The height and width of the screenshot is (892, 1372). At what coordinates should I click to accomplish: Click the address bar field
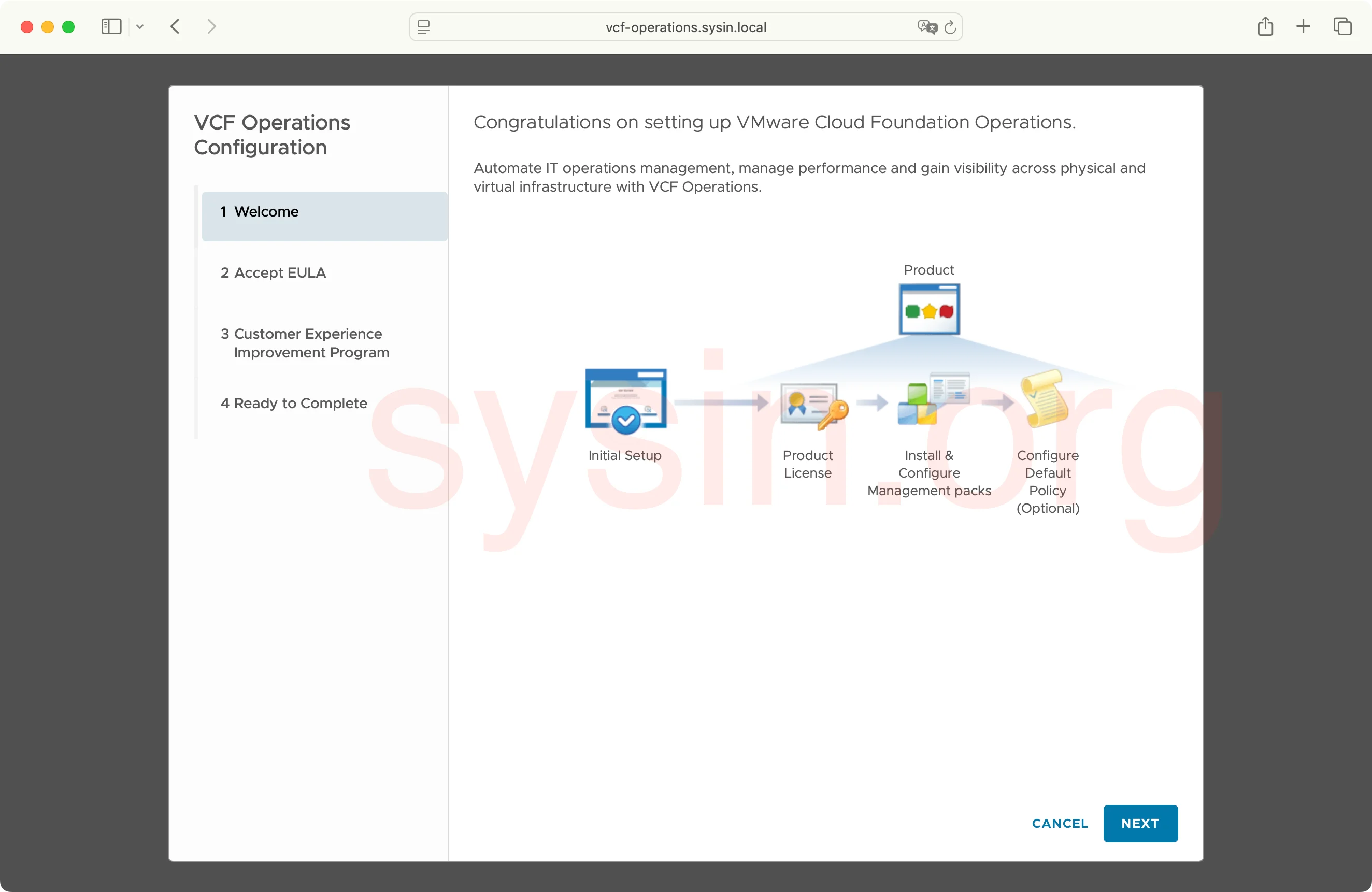tap(685, 27)
